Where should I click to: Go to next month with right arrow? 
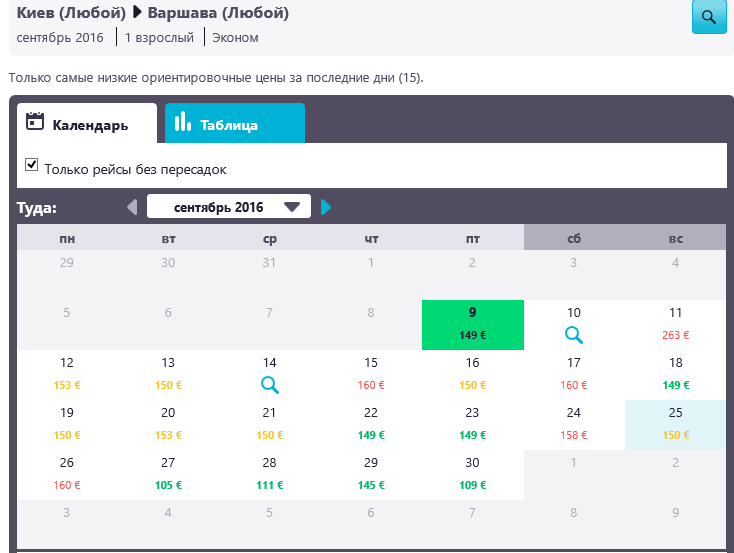click(326, 207)
